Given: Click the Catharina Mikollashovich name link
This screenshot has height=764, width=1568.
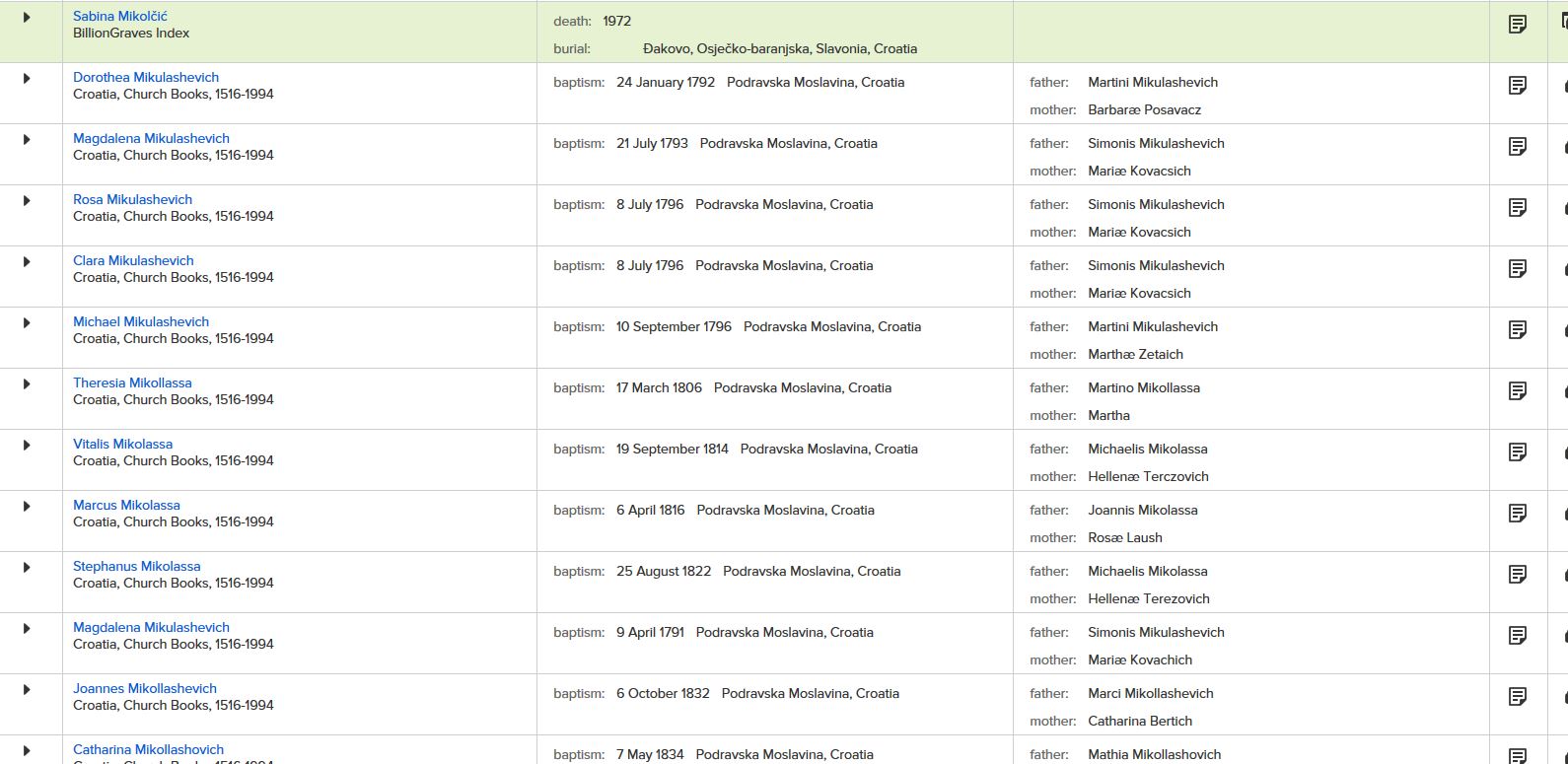Looking at the screenshot, I should click(x=148, y=749).
